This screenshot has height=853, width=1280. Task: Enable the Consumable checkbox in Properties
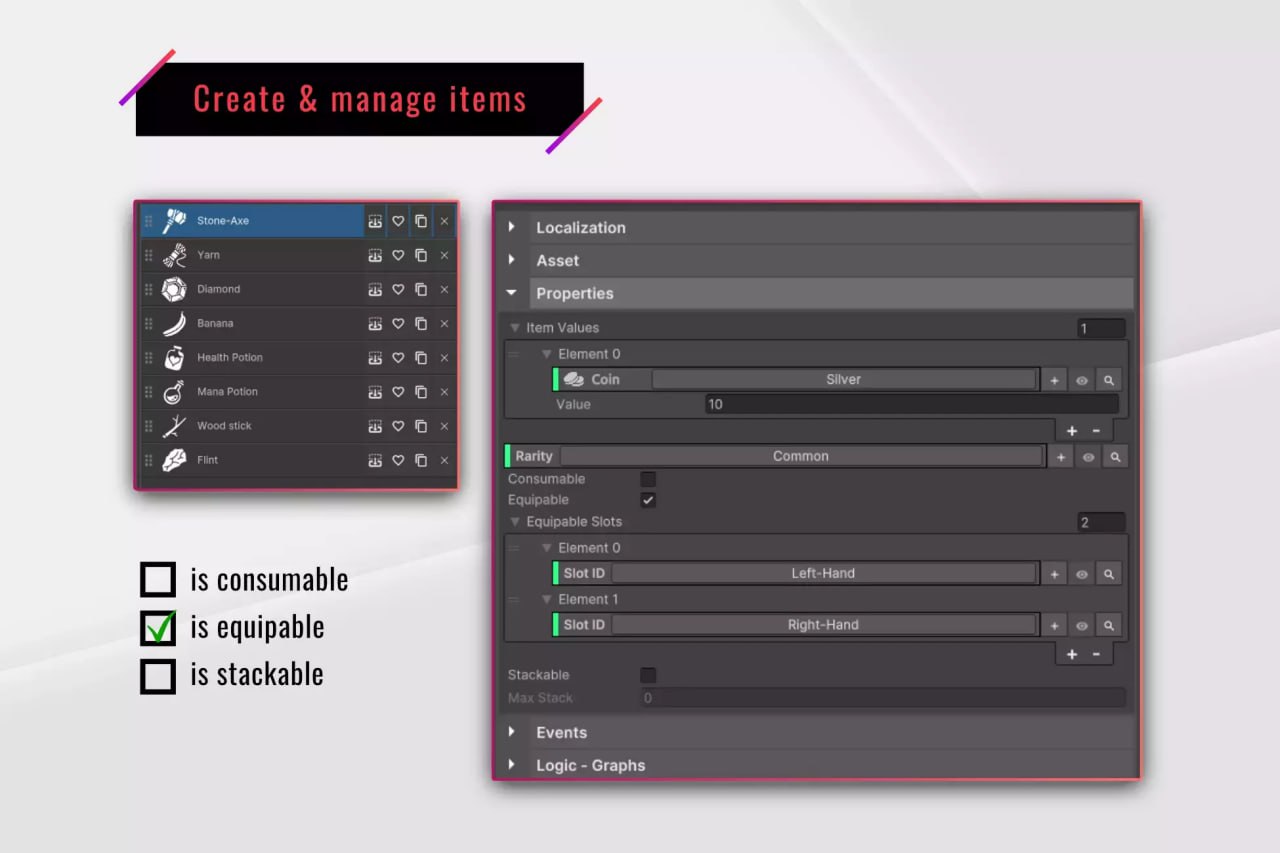[x=648, y=479]
